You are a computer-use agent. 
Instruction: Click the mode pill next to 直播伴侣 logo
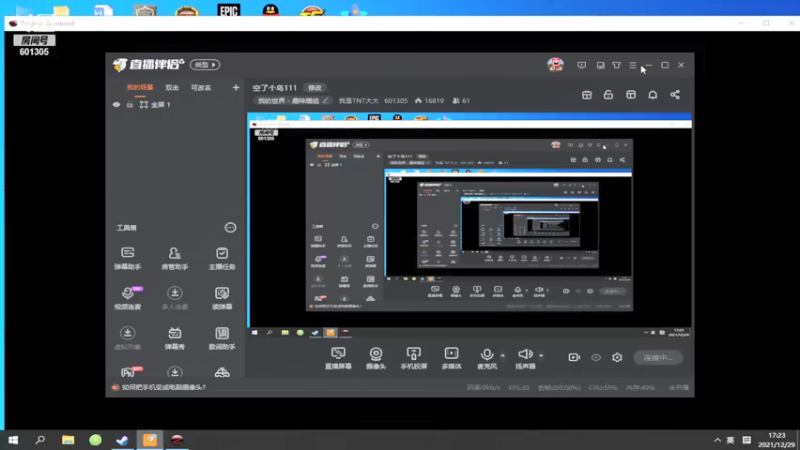pos(205,65)
